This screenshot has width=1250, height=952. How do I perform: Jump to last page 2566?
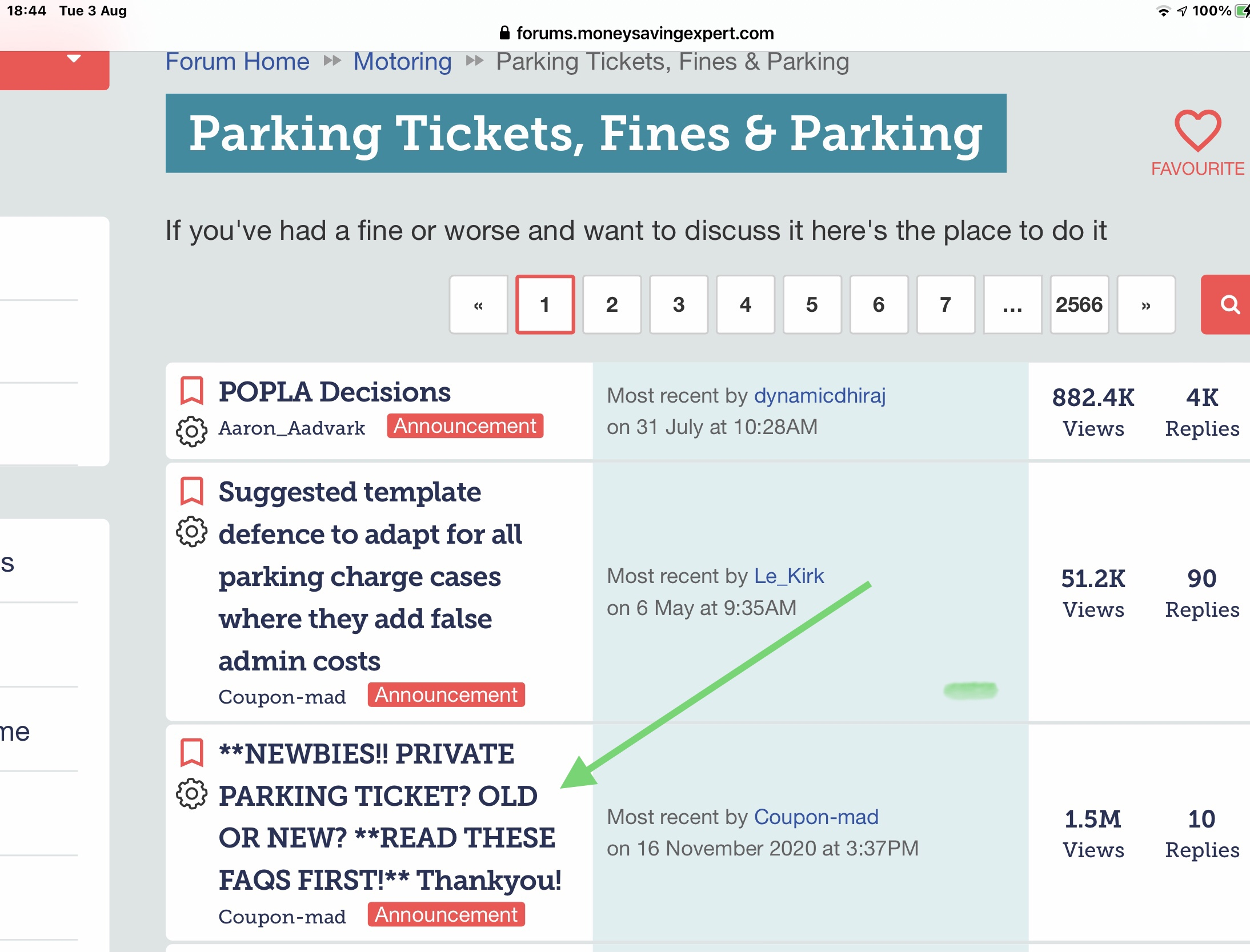click(x=1079, y=304)
